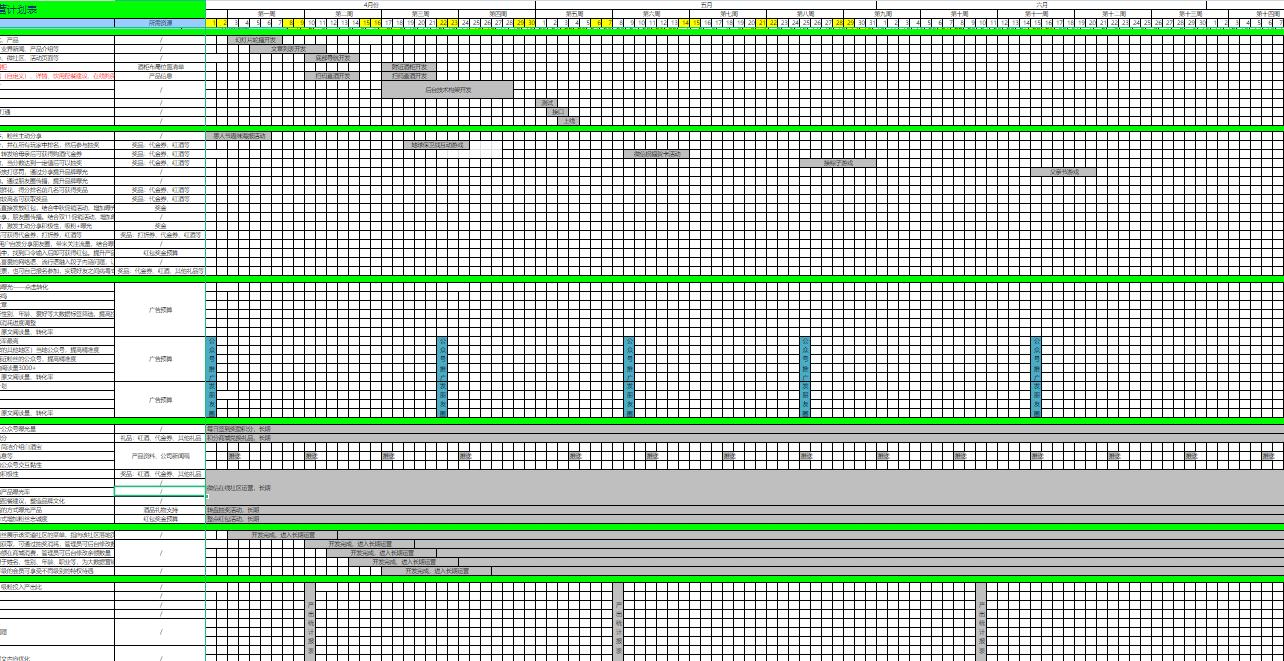
Task: Click the 接口 task bar
Action: (x=558, y=111)
